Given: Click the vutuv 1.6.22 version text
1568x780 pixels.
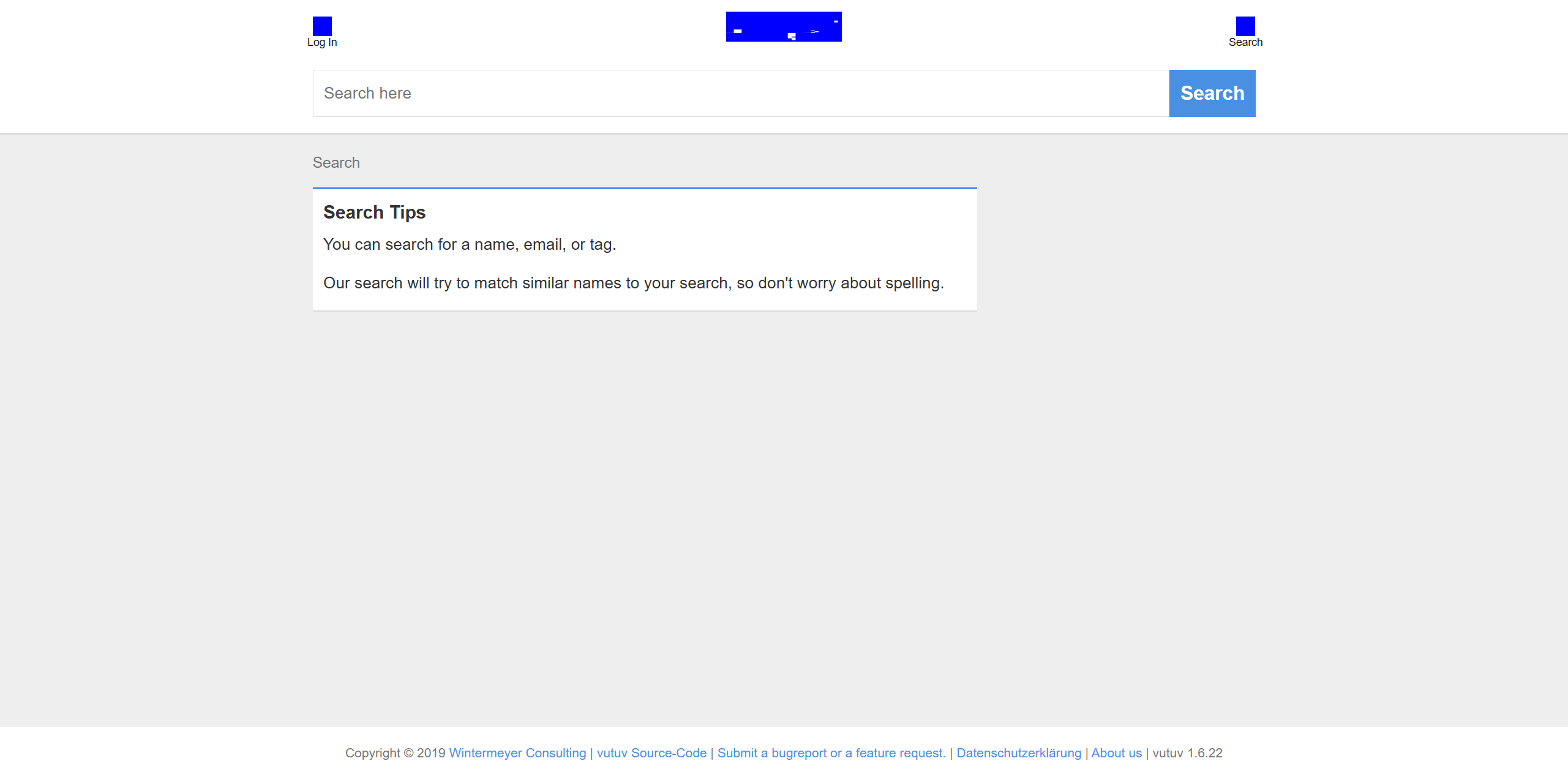Looking at the screenshot, I should tap(1187, 753).
